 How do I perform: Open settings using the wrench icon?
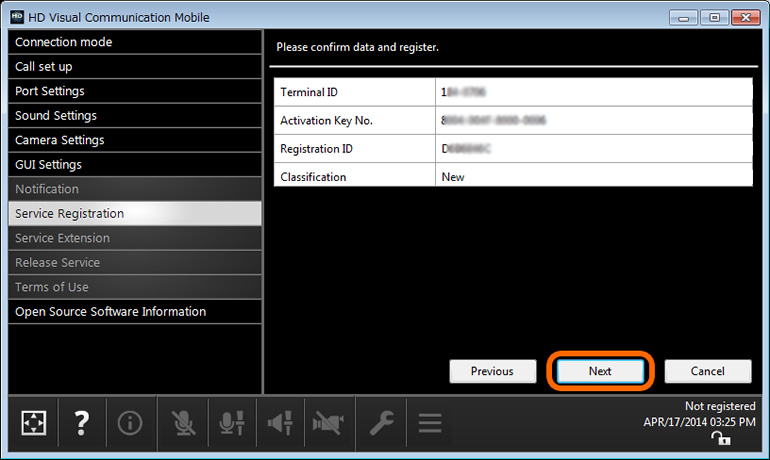tap(382, 423)
